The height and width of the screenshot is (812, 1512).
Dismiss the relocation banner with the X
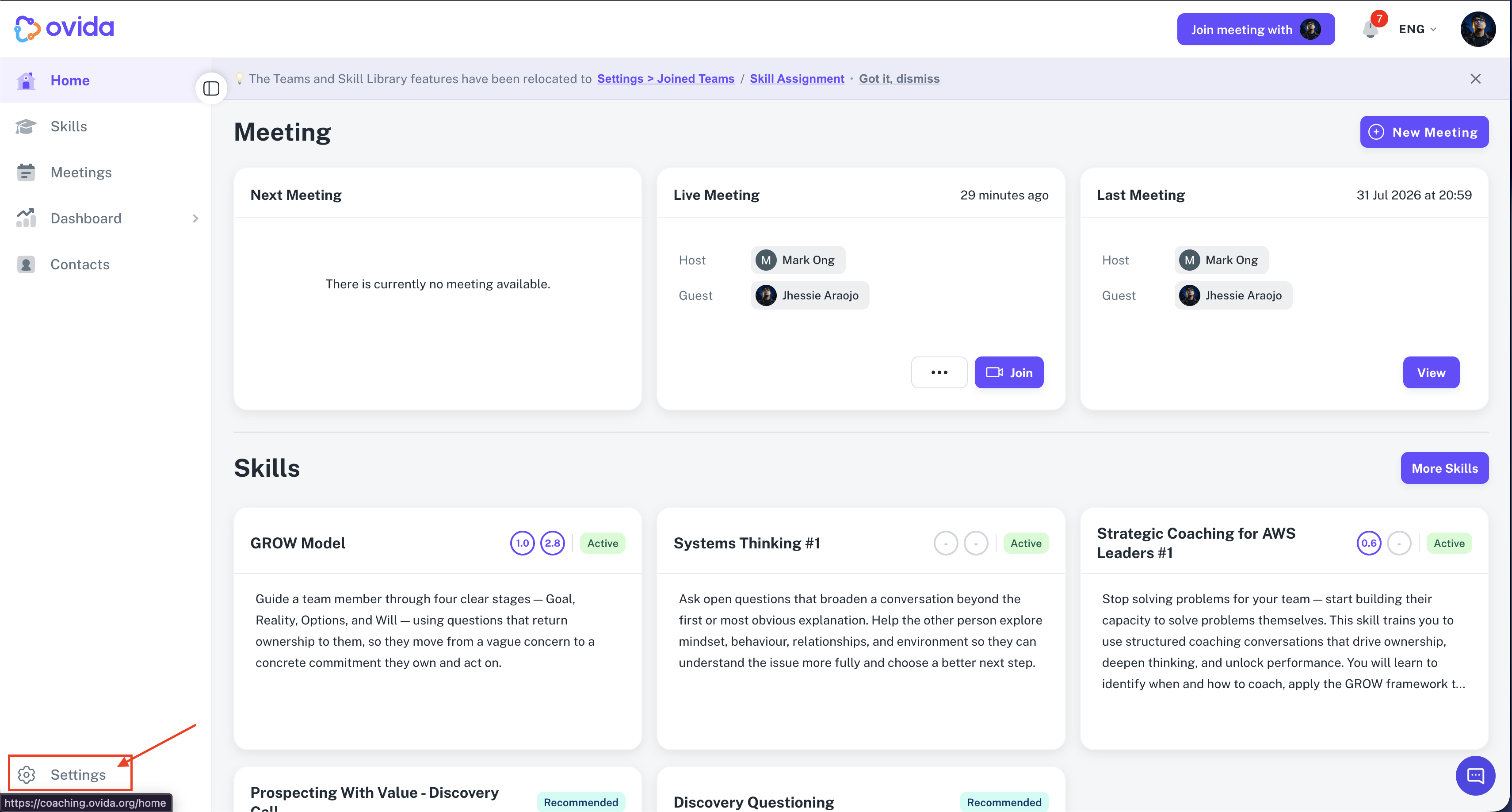tap(1475, 79)
